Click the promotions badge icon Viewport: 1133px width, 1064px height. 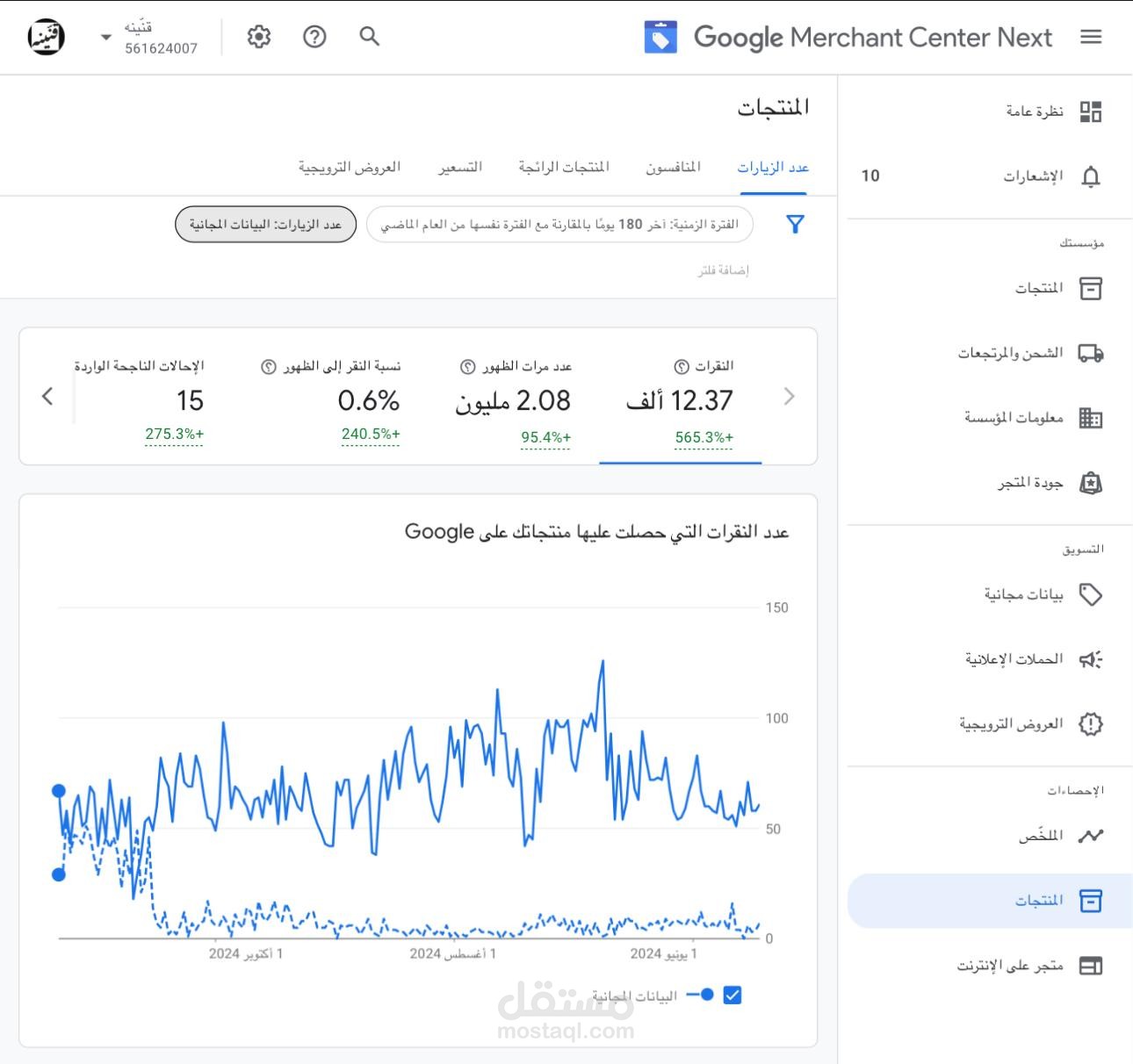pyautogui.click(x=1091, y=724)
